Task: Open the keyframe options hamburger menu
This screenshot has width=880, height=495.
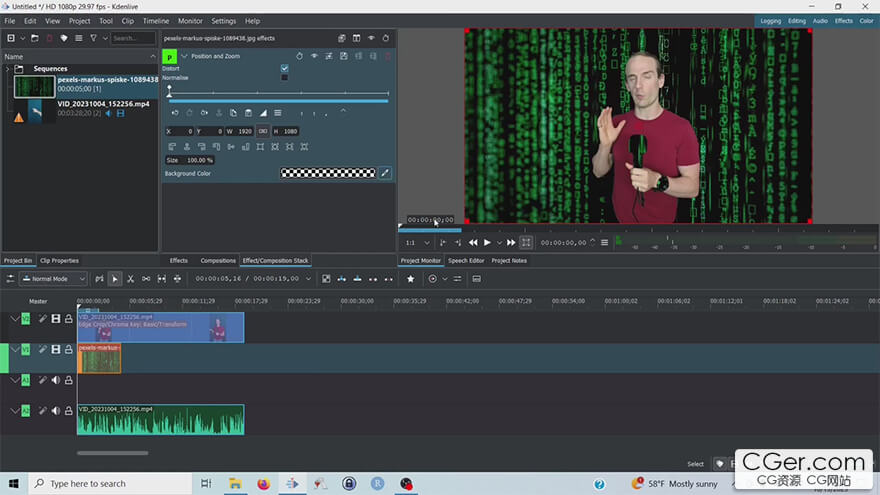Action: pyautogui.click(x=278, y=113)
